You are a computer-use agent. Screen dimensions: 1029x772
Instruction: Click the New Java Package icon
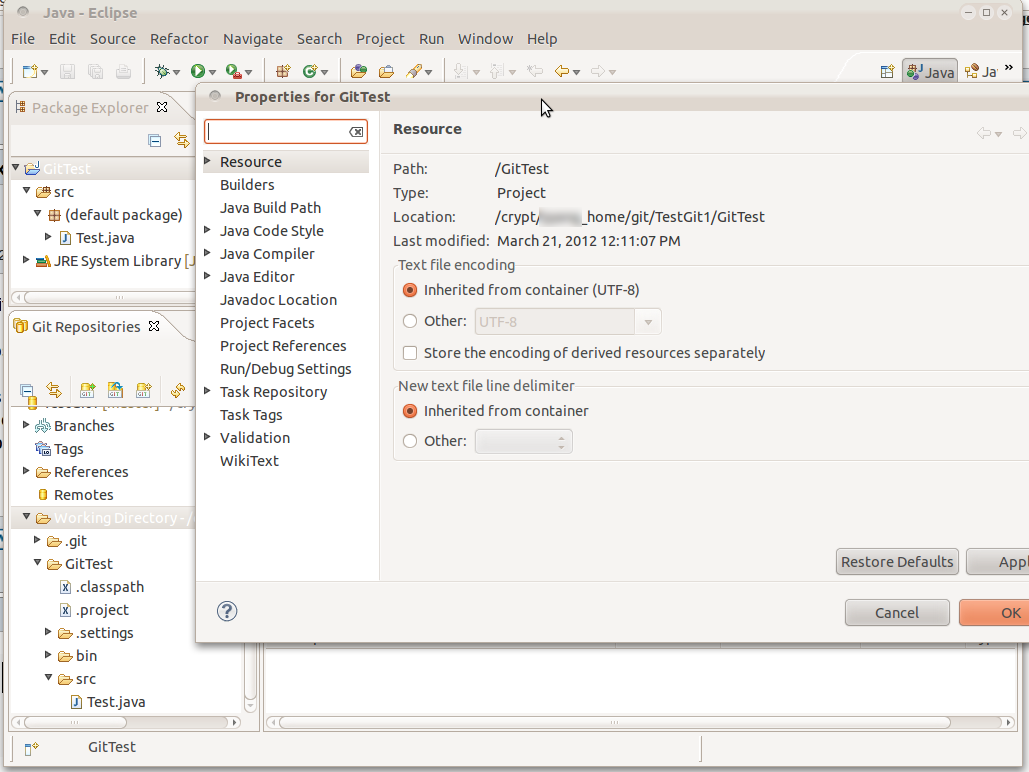click(x=283, y=72)
